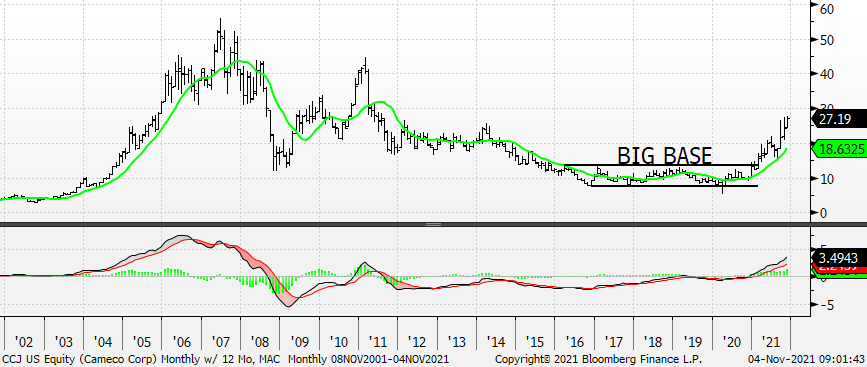
Task: Click the '20 year label
Action: 732,341
